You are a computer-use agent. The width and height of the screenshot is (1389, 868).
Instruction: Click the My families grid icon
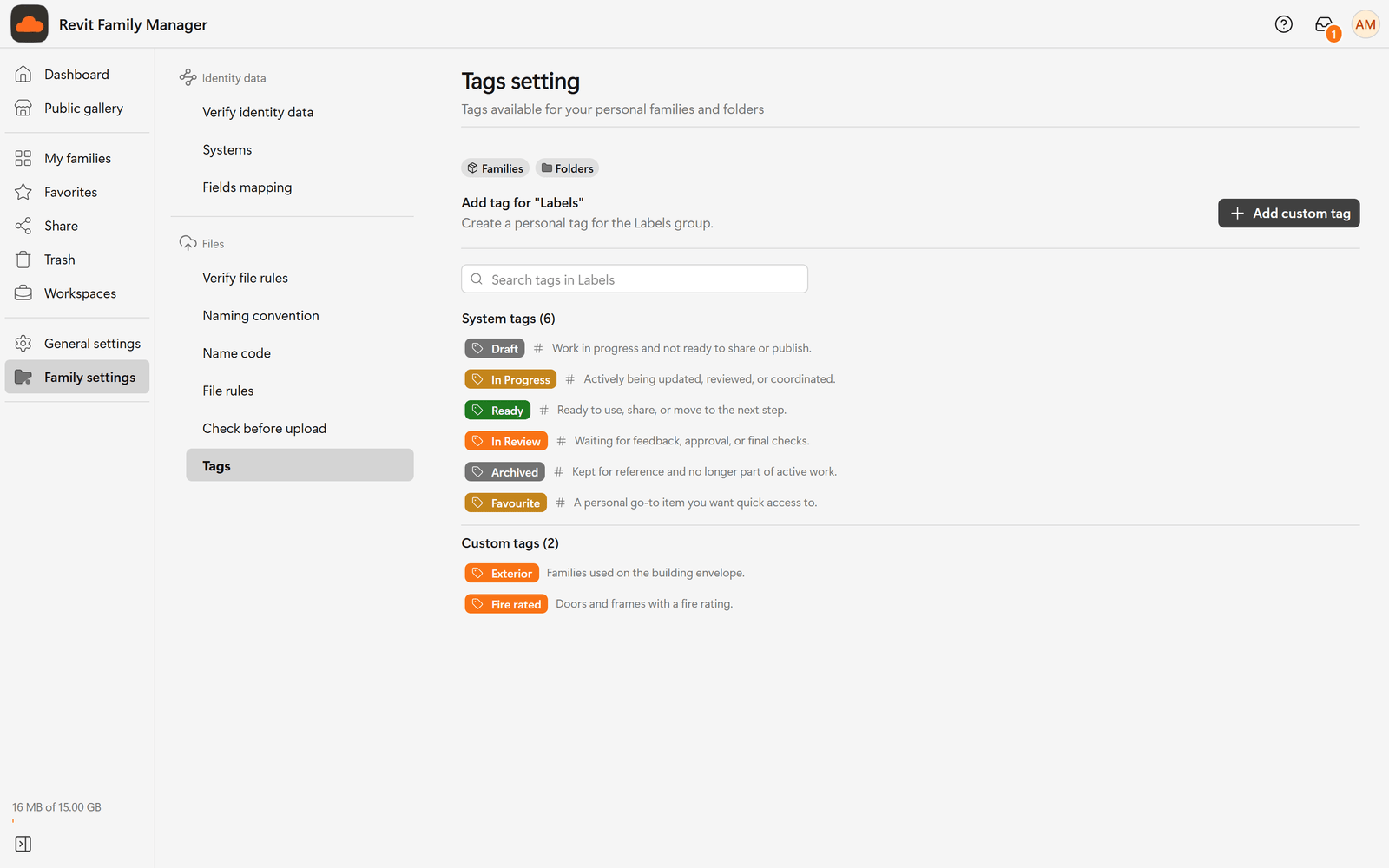(23, 158)
